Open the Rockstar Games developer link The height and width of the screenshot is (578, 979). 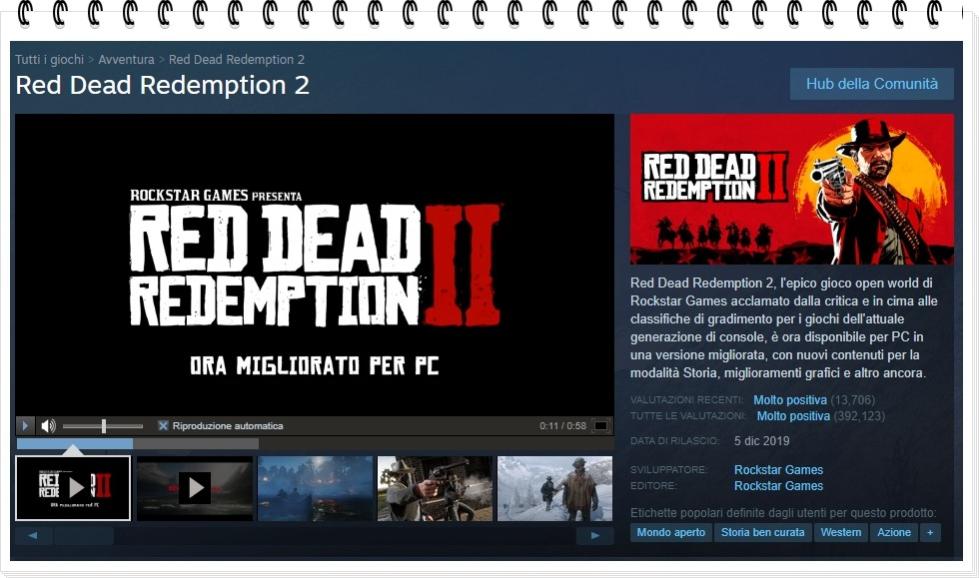click(x=779, y=469)
